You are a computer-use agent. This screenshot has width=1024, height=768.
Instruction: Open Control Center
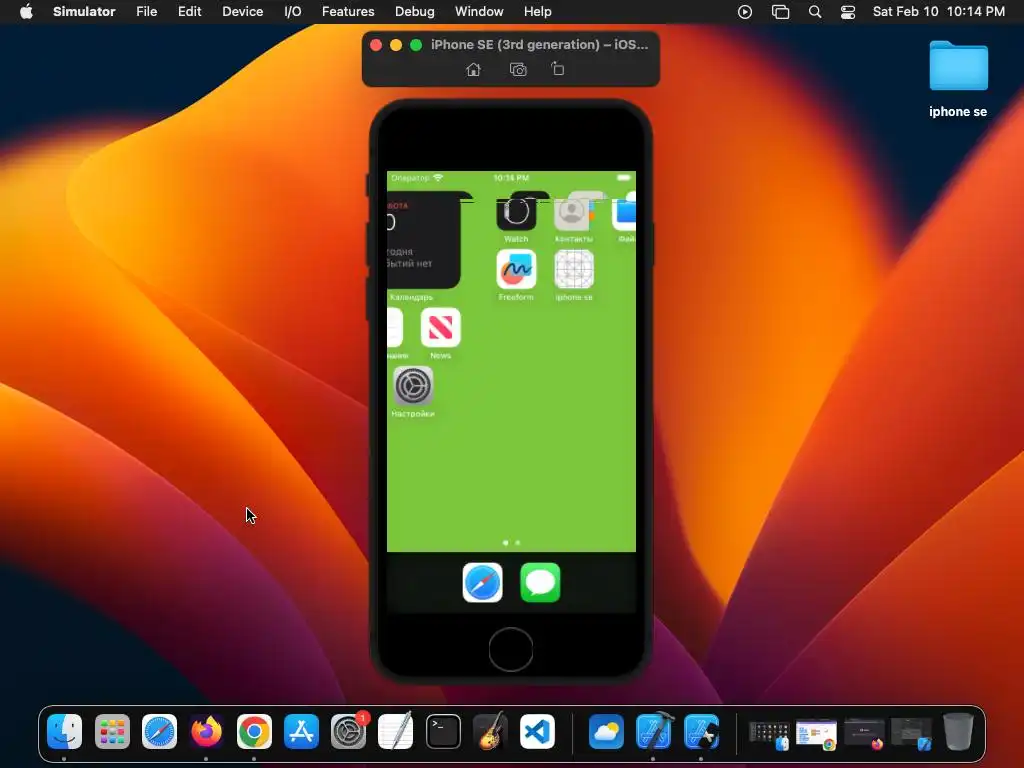(848, 12)
